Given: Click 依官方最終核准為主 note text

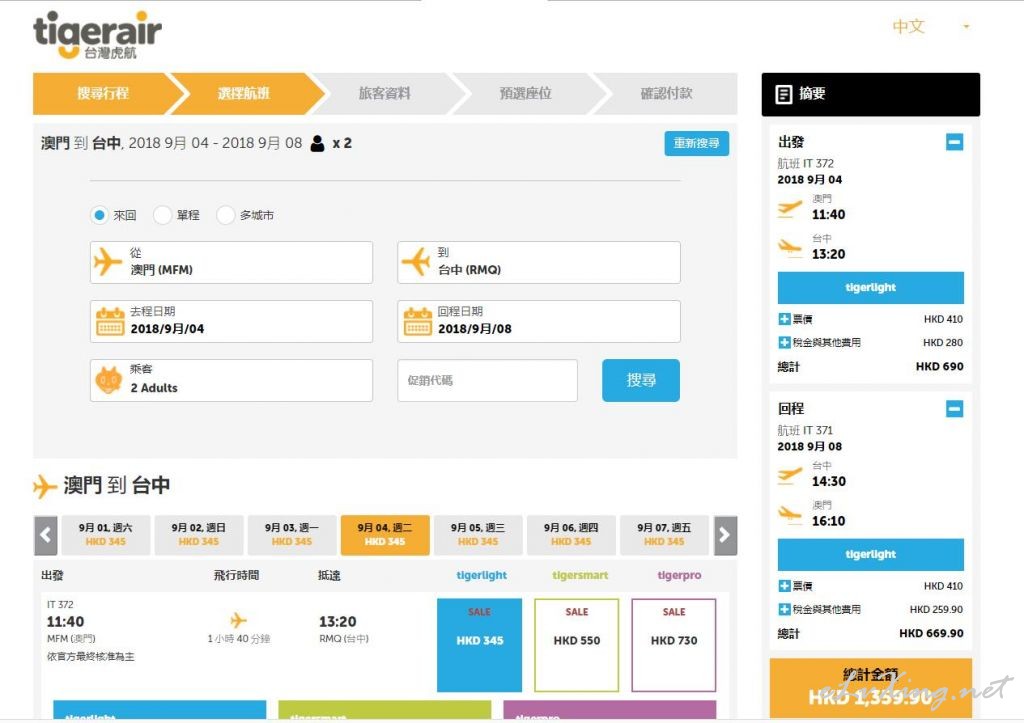Looking at the screenshot, I should [x=91, y=656].
